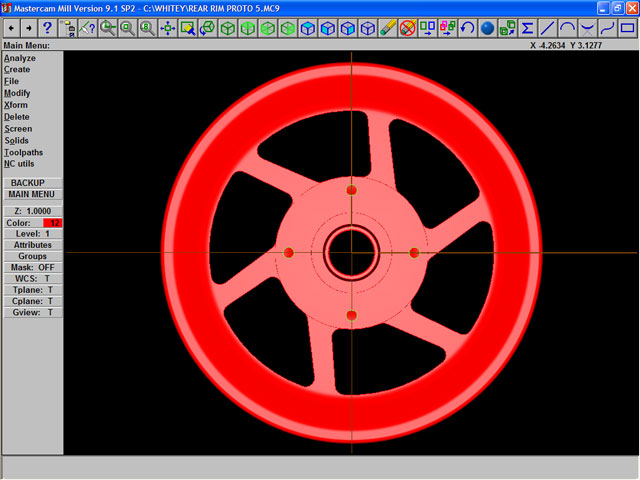Image resolution: width=640 pixels, height=480 pixels.
Task: Open the Xform menu
Action: click(x=16, y=105)
